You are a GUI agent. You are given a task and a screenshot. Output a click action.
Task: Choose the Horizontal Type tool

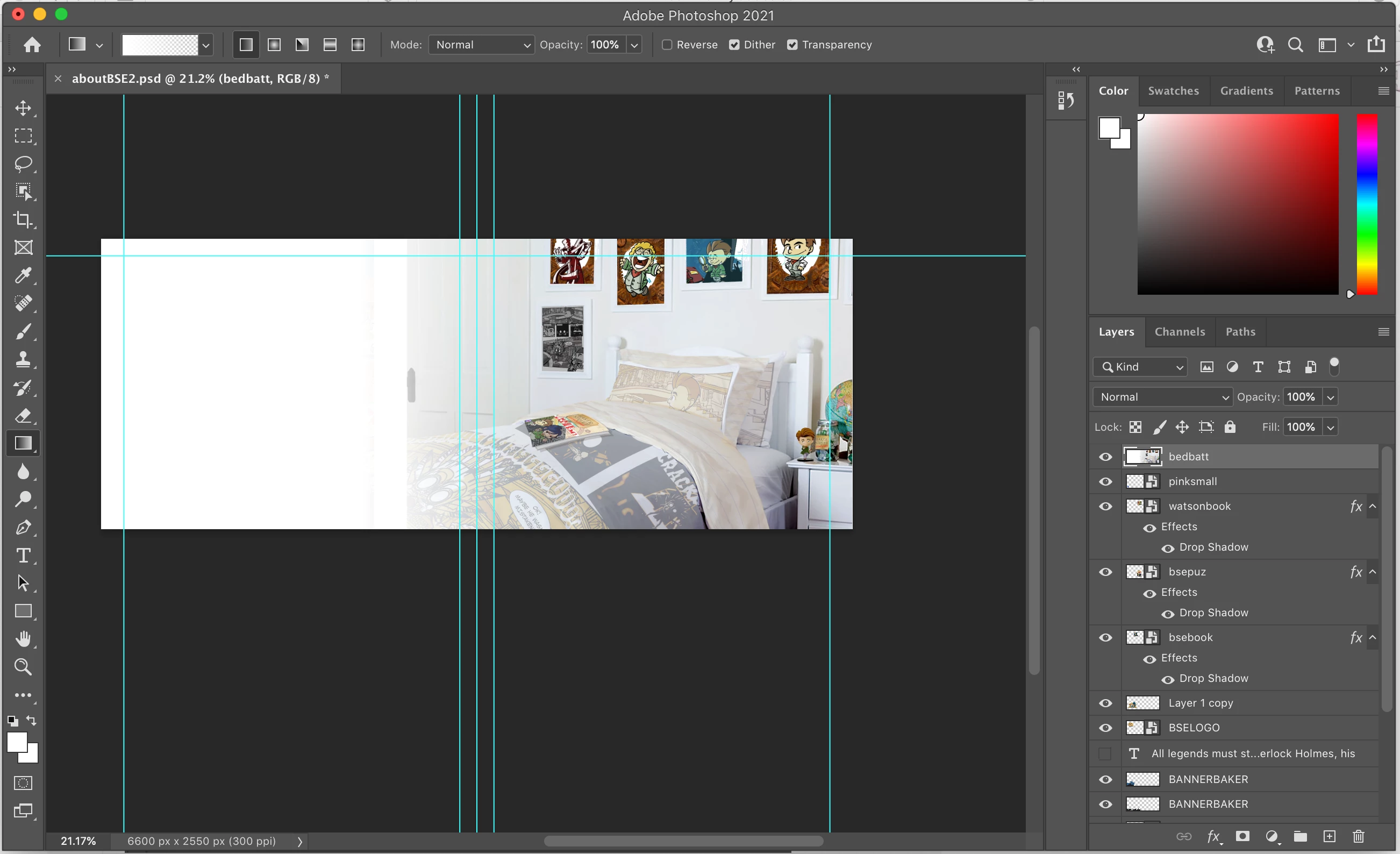click(x=23, y=555)
